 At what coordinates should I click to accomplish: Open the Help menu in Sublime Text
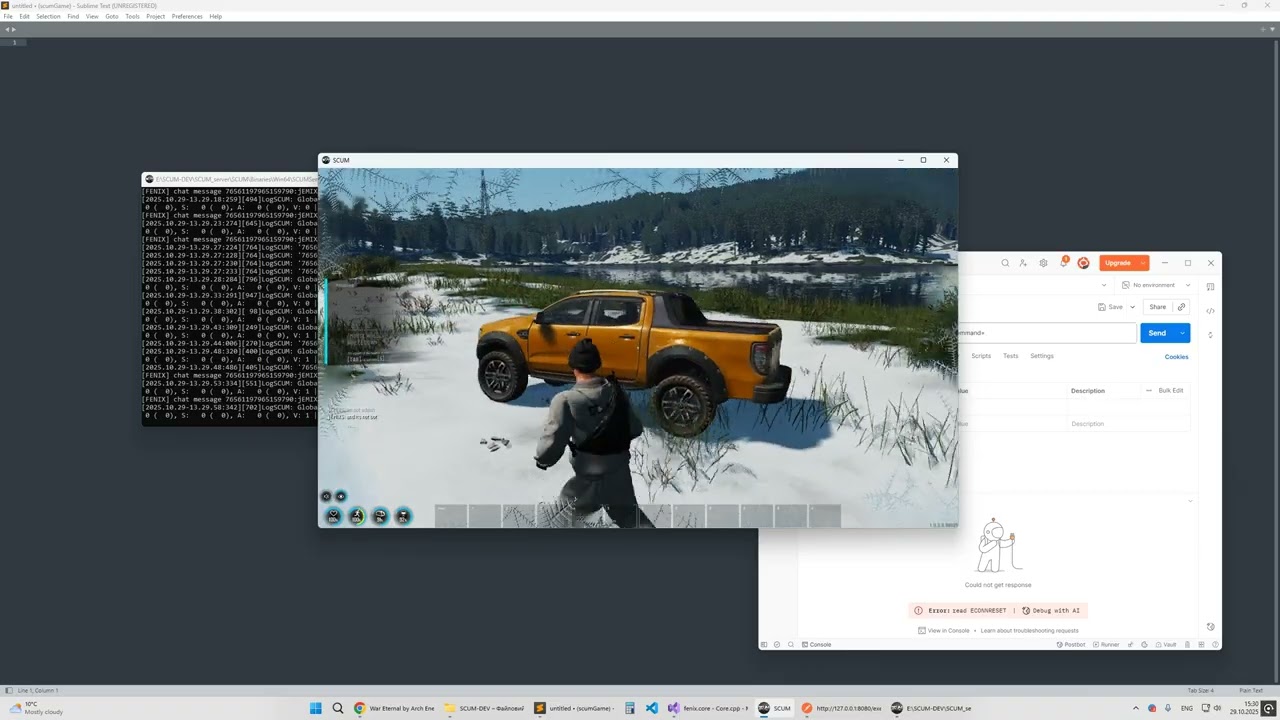216,16
